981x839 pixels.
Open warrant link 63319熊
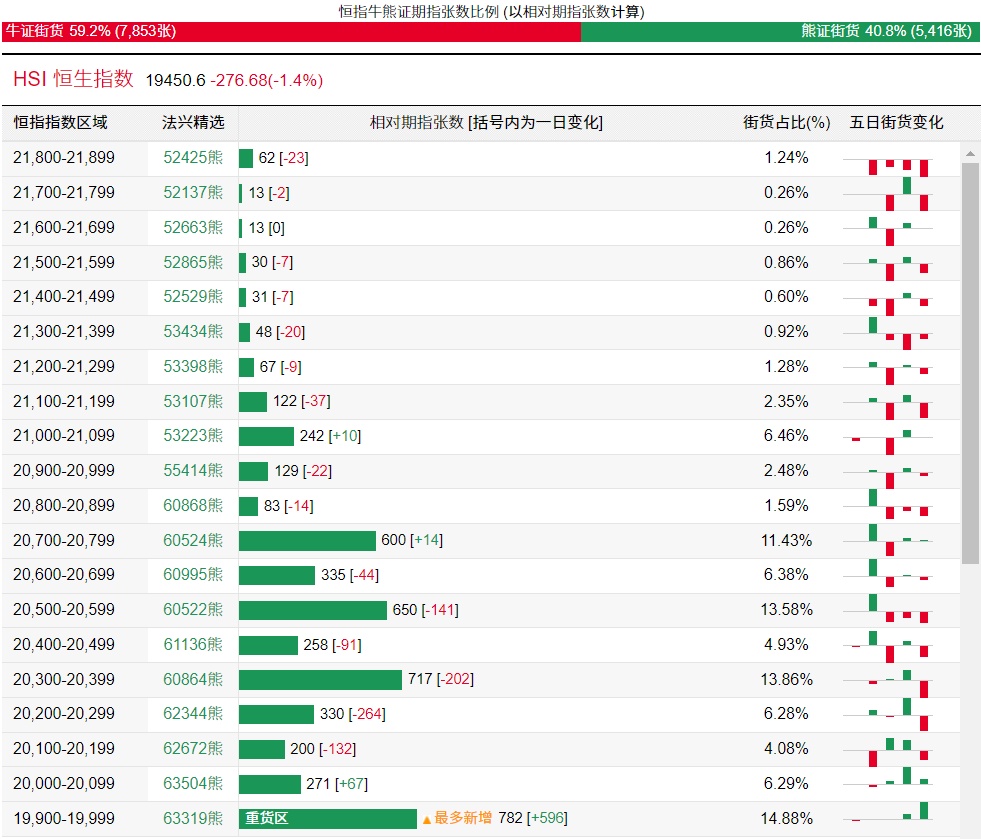(x=193, y=818)
